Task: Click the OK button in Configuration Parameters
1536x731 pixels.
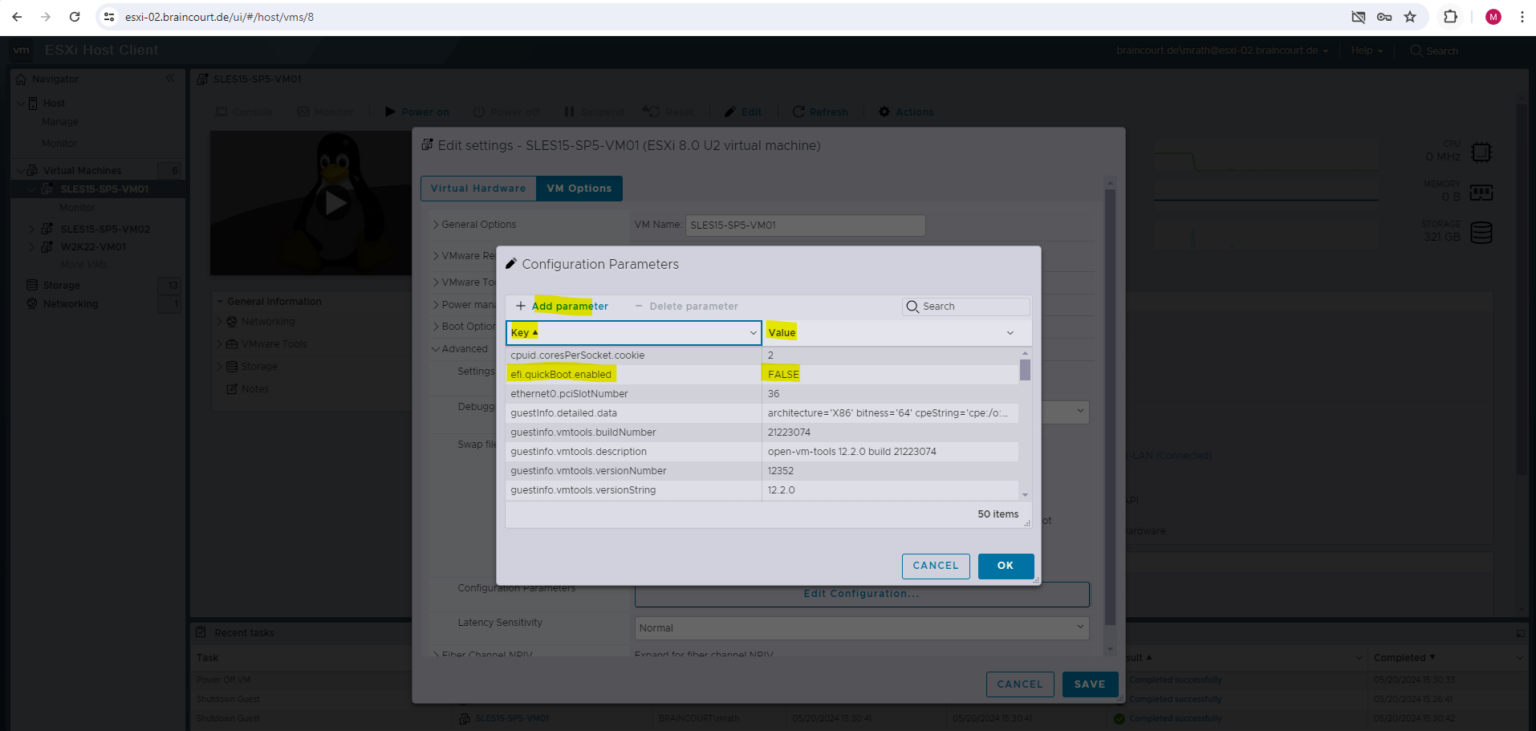Action: [1005, 565]
